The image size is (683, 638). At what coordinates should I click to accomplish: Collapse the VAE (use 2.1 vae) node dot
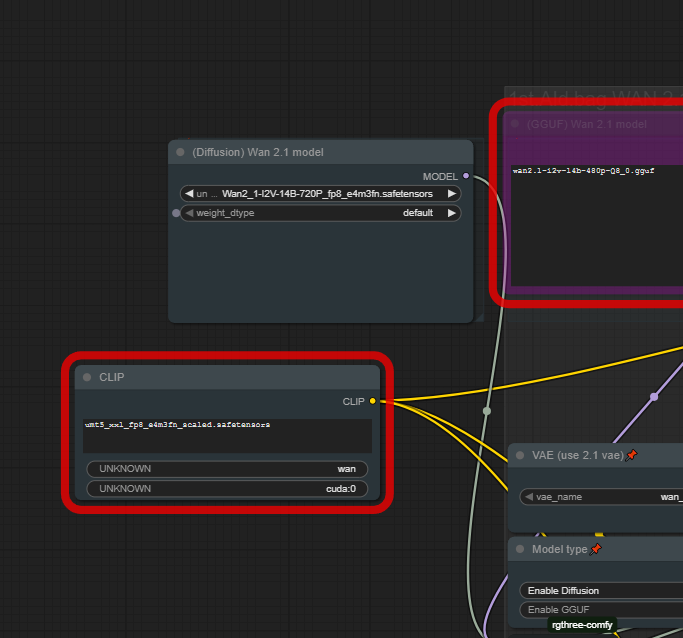click(x=520, y=455)
